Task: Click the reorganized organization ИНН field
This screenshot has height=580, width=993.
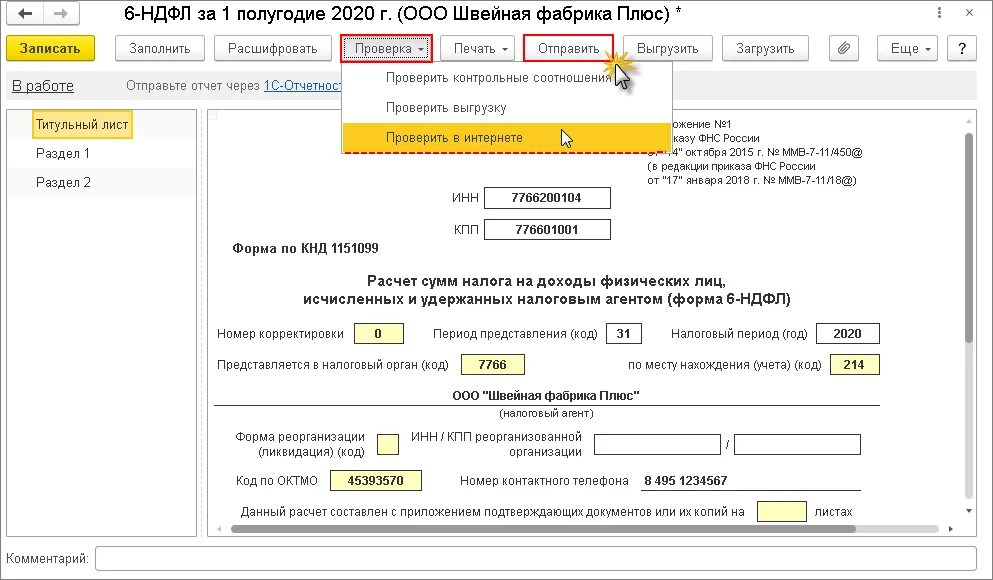Action: tap(657, 444)
